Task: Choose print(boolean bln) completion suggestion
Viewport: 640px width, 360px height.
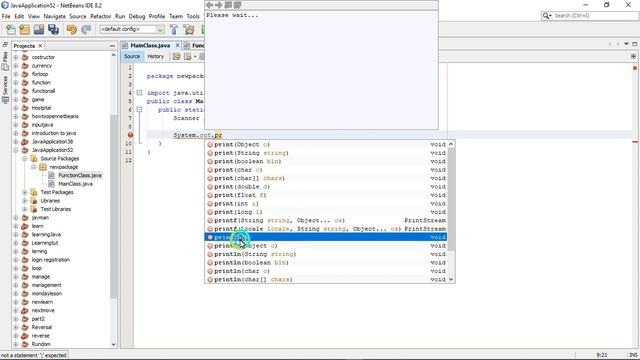Action: tap(326, 162)
